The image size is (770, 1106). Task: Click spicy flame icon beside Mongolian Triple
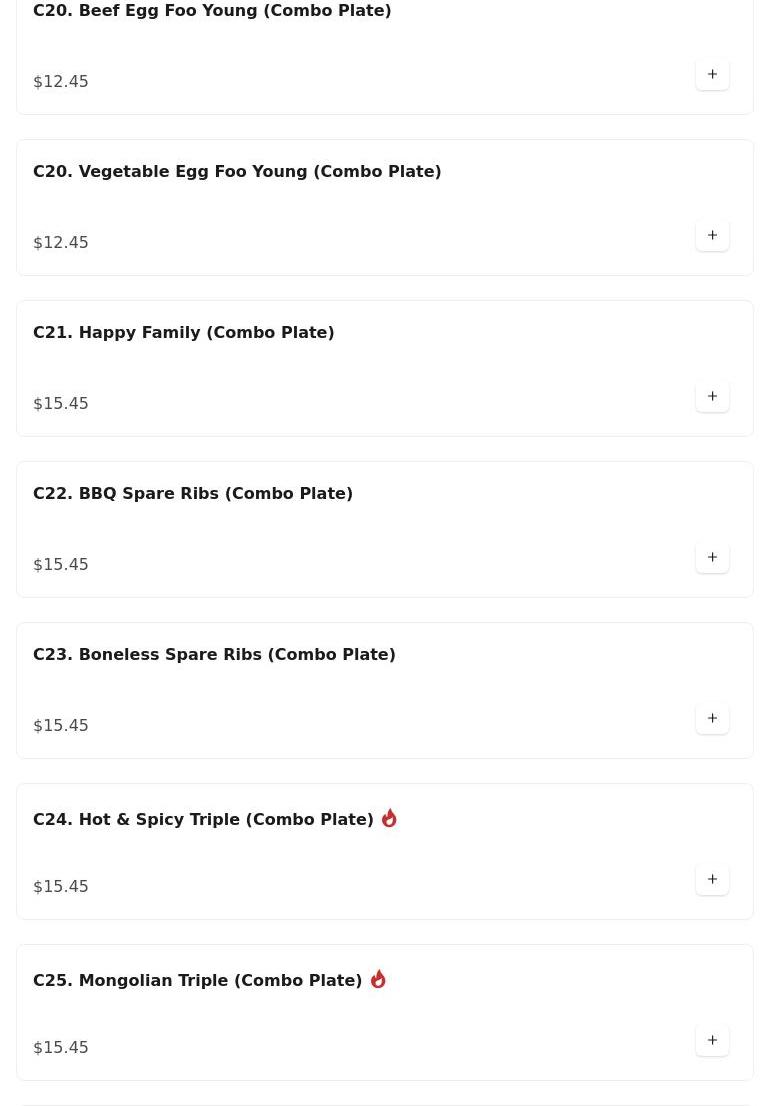(378, 979)
